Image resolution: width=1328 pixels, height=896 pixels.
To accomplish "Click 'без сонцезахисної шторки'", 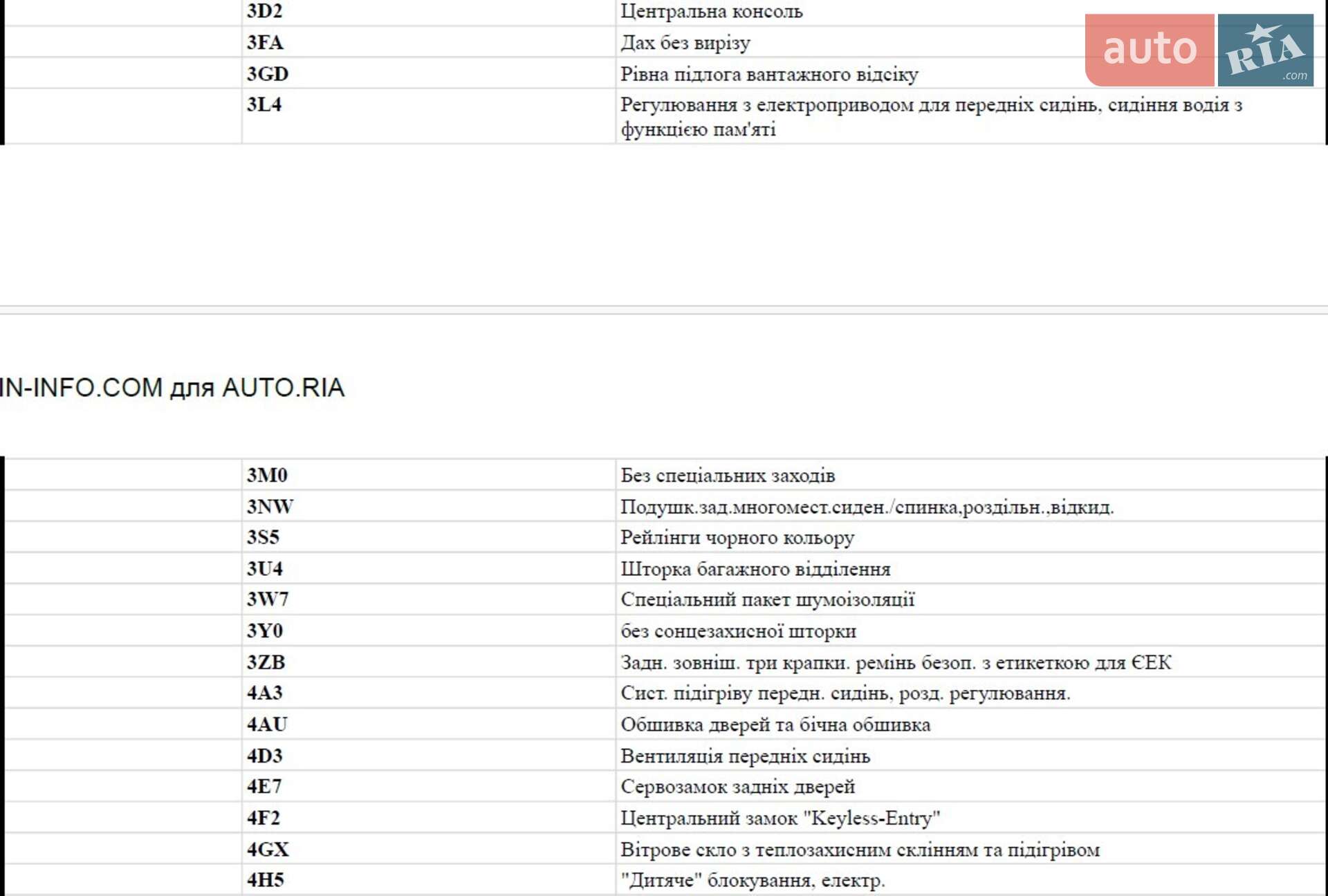I will point(738,631).
